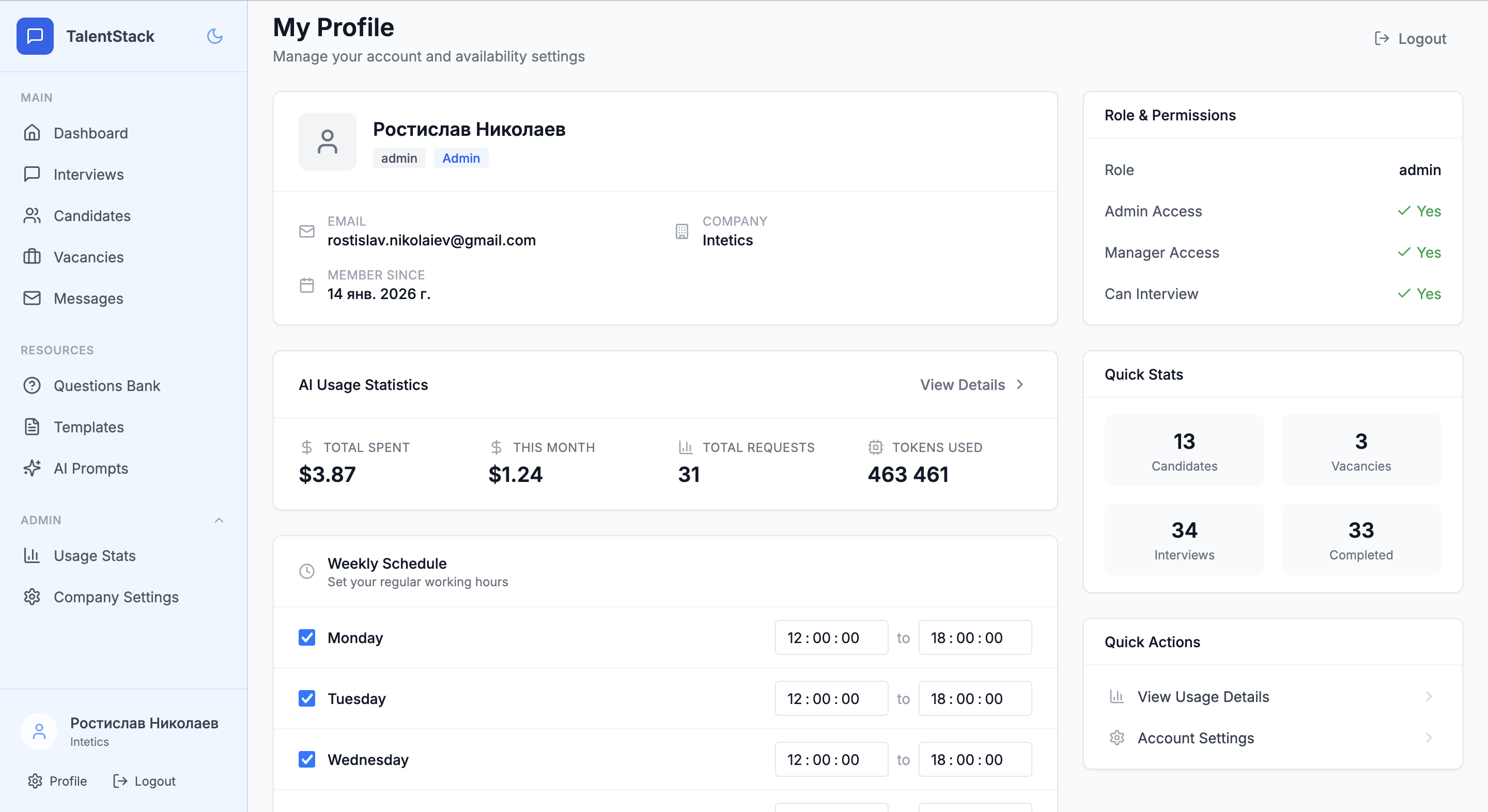Viewport: 1488px width, 812px height.
Task: Select the AI Prompts sparkle icon
Action: click(x=33, y=469)
